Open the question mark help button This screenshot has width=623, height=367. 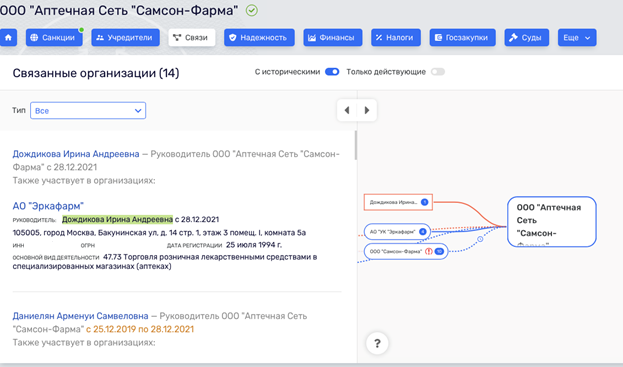point(377,343)
